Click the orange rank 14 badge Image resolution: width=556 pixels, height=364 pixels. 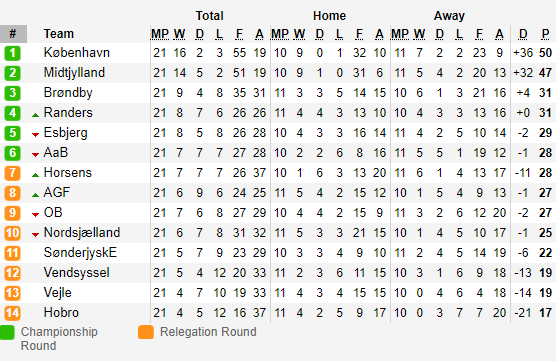click(12, 313)
